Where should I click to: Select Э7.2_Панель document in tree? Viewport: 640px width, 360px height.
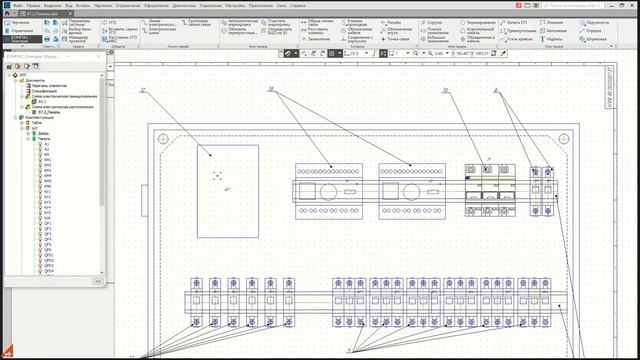49,112
